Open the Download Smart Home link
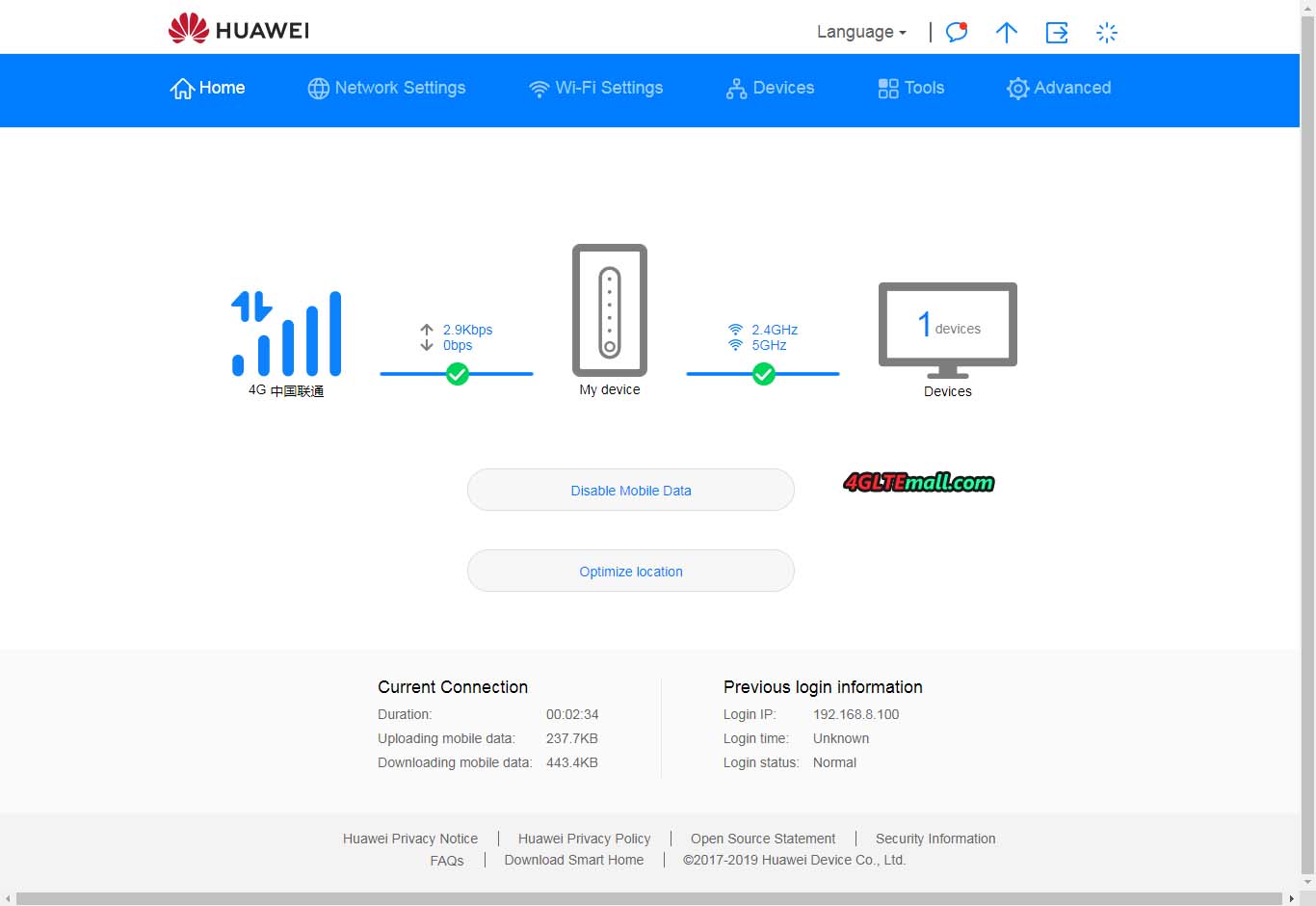This screenshot has height=906, width=1316. click(573, 860)
